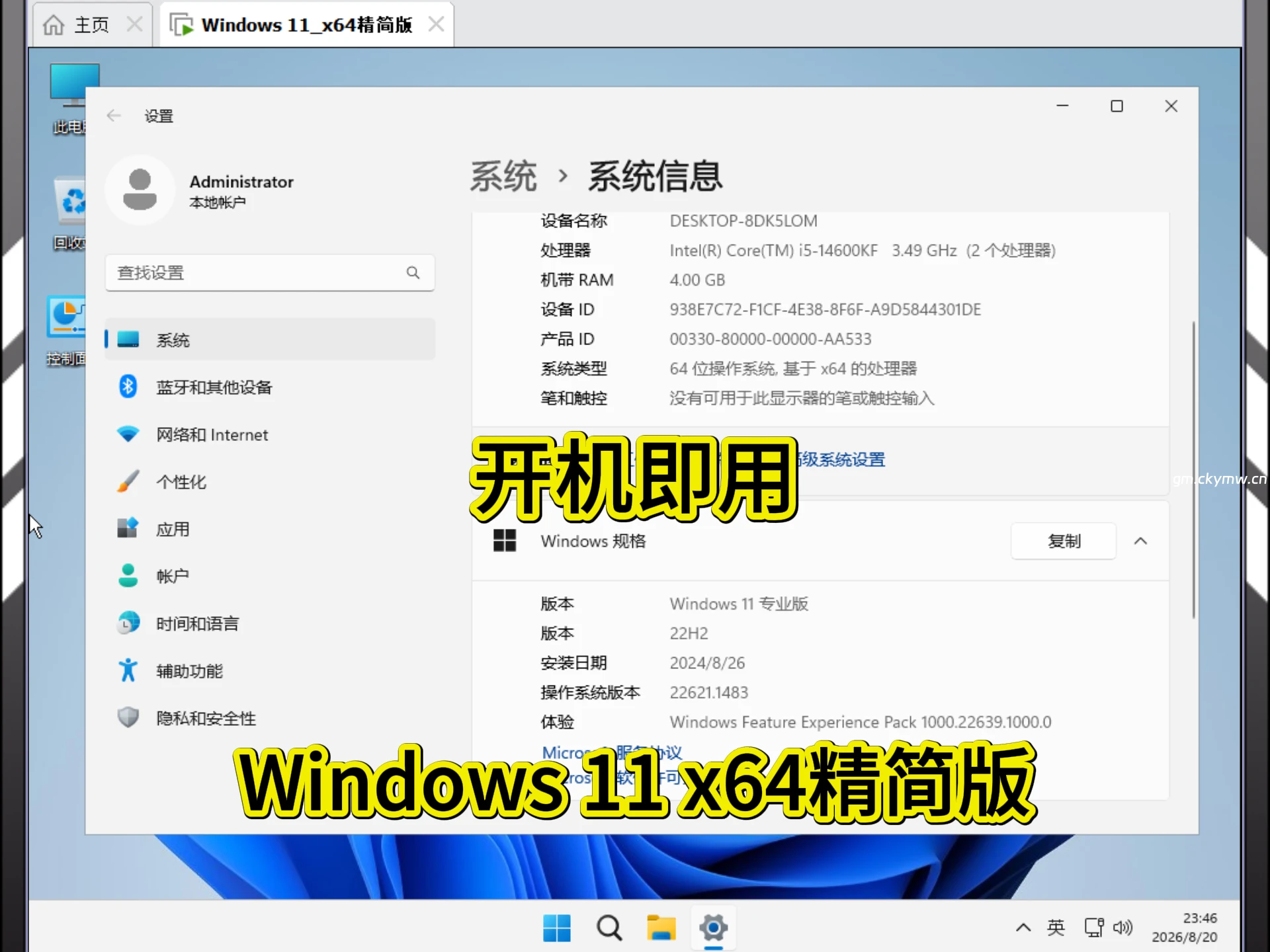The width and height of the screenshot is (1270, 952).
Task: Open the taskbar Search icon
Action: click(x=609, y=928)
